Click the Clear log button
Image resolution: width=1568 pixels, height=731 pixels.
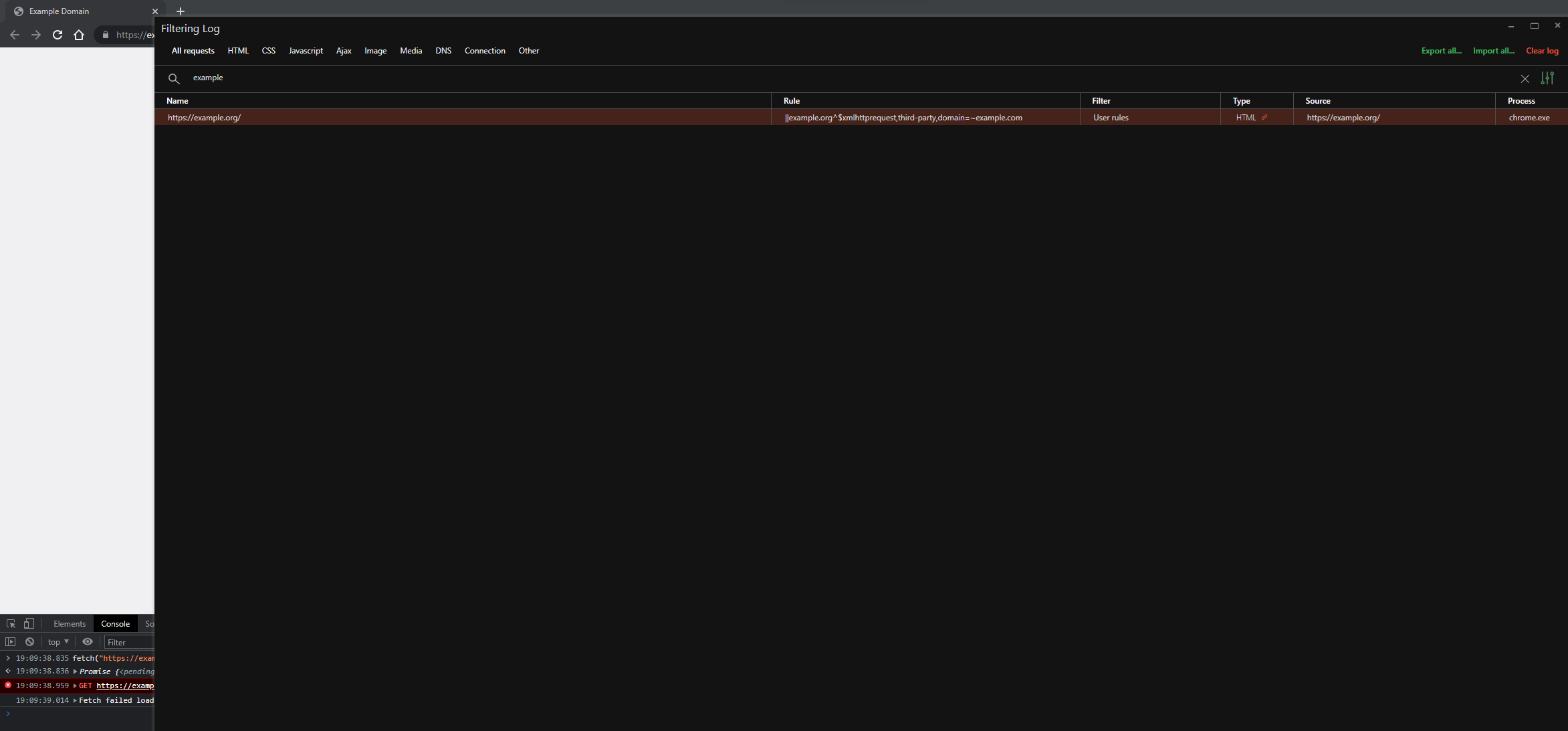click(x=1542, y=50)
